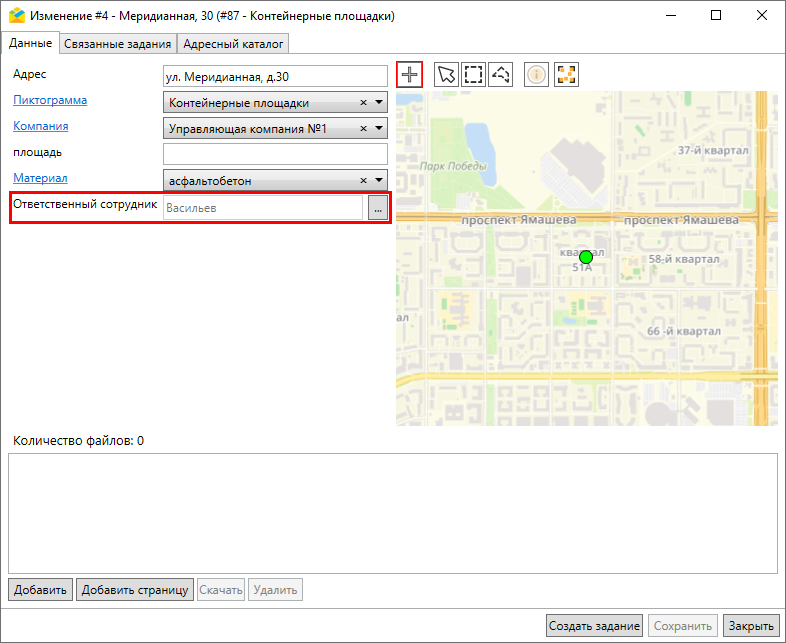Choose the polygon selection tool
The height and width of the screenshot is (643, 786).
point(501,75)
